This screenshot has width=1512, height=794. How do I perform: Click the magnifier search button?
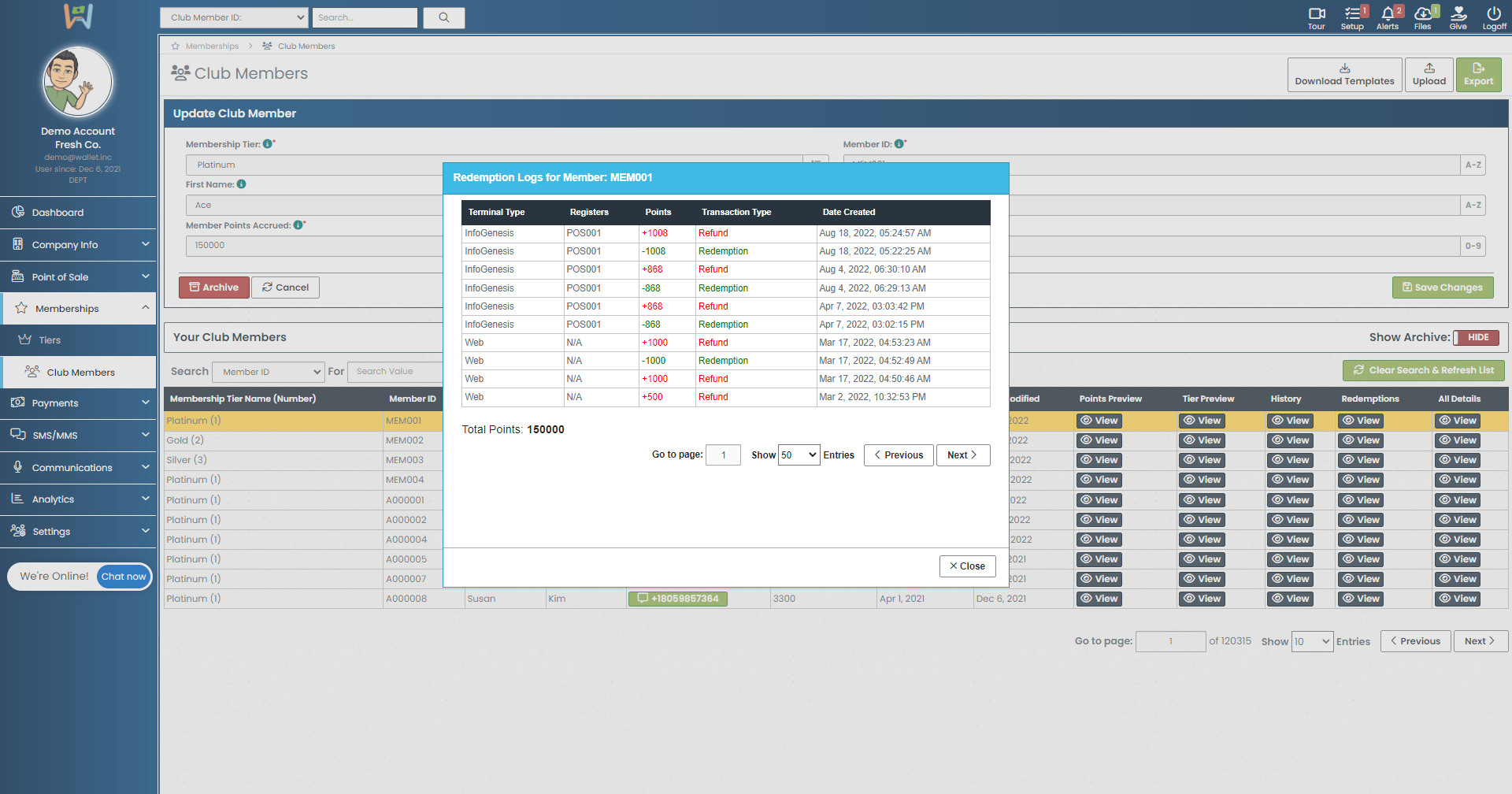point(444,17)
